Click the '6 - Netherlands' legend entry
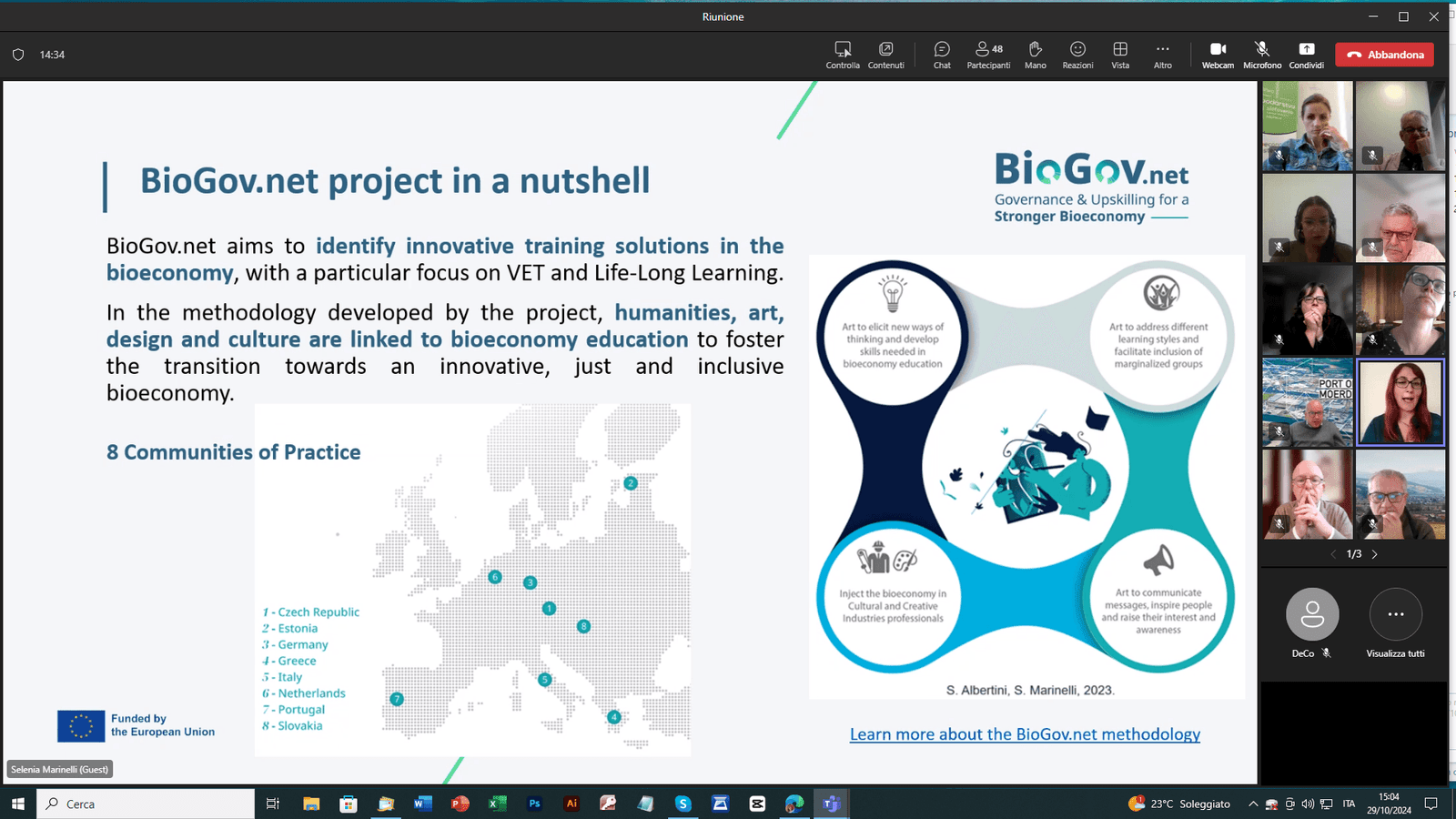 [x=304, y=693]
